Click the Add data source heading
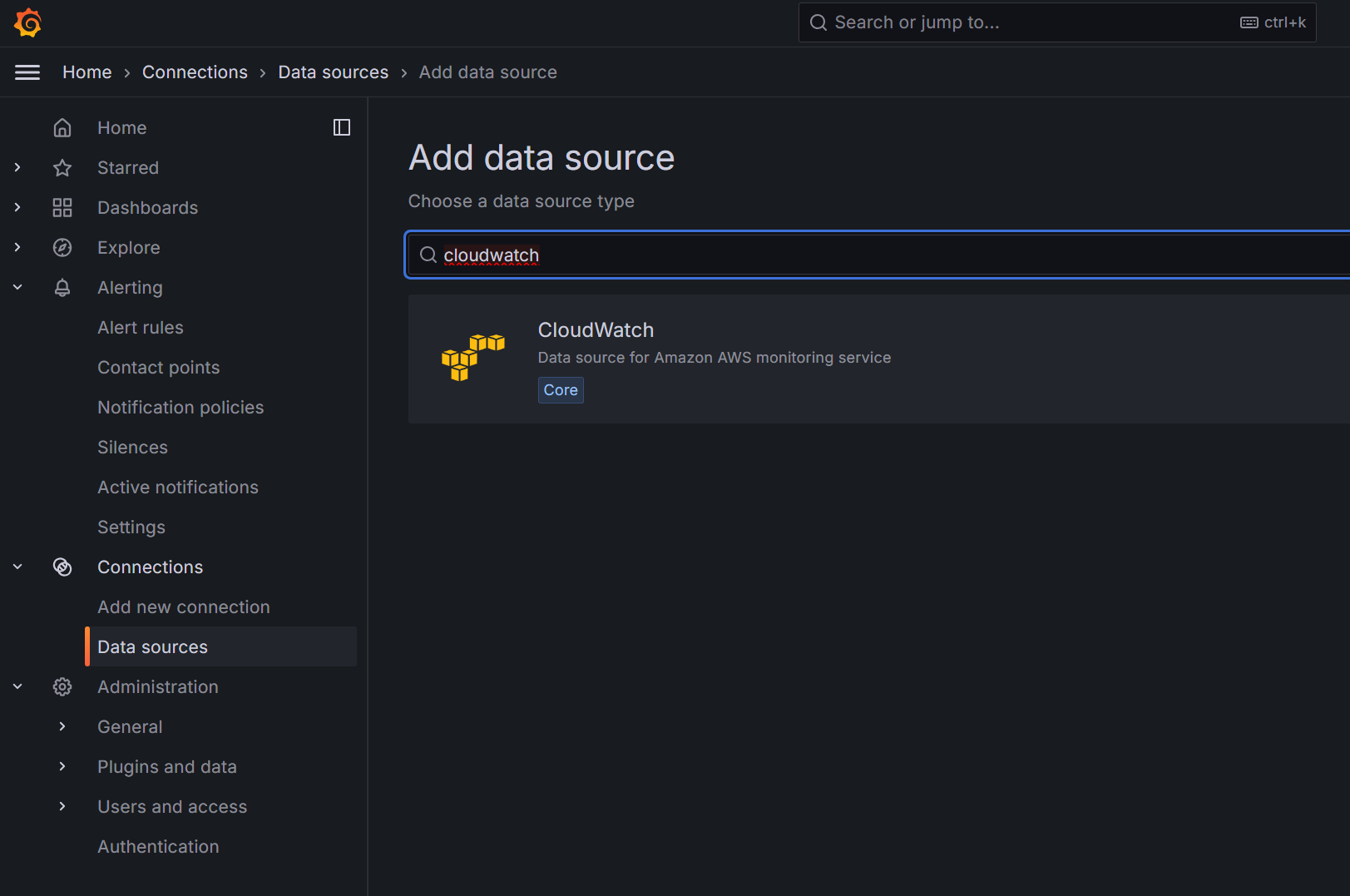The height and width of the screenshot is (896, 1350). [541, 158]
